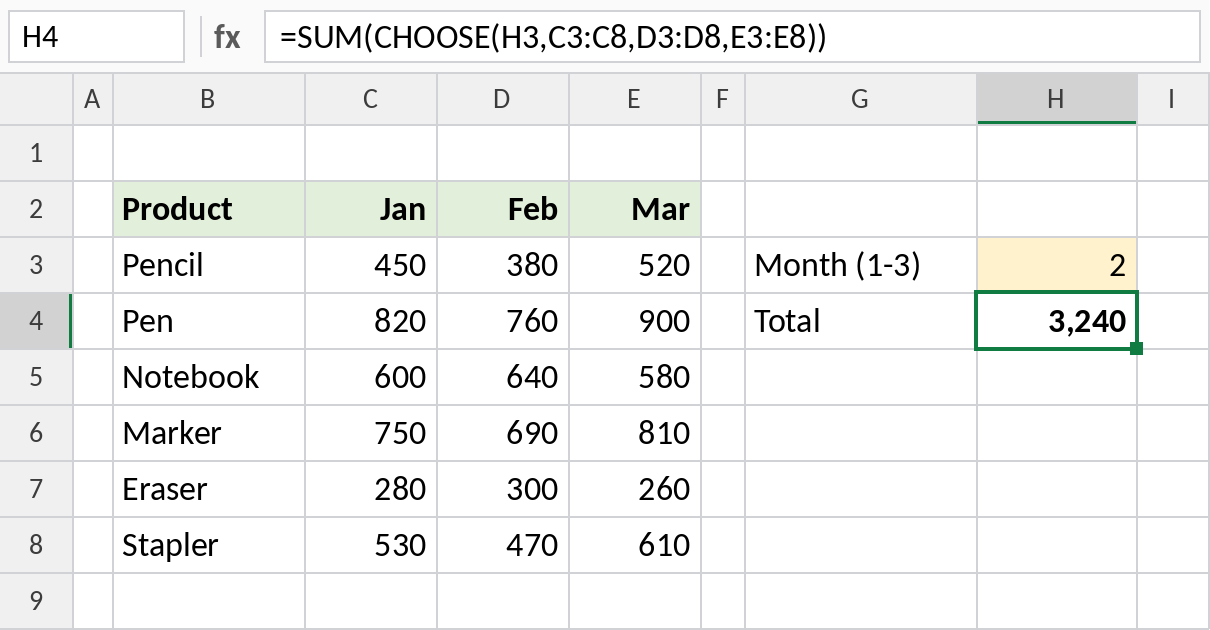Viewport: 1210px width, 630px height.
Task: Select row 2 header
Action: point(36,209)
